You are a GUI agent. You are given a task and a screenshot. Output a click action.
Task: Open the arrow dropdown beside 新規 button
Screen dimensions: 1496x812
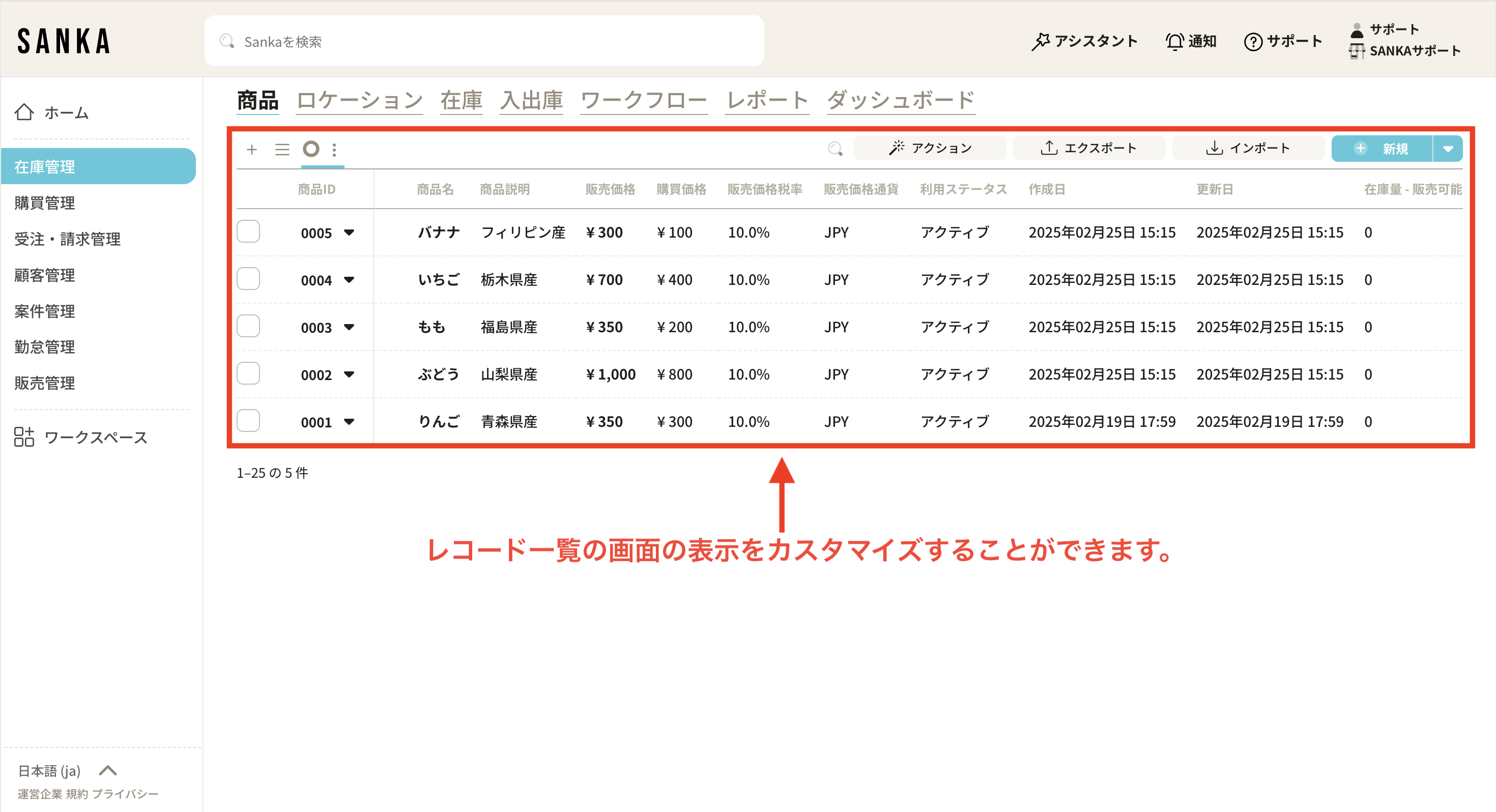tap(1448, 149)
